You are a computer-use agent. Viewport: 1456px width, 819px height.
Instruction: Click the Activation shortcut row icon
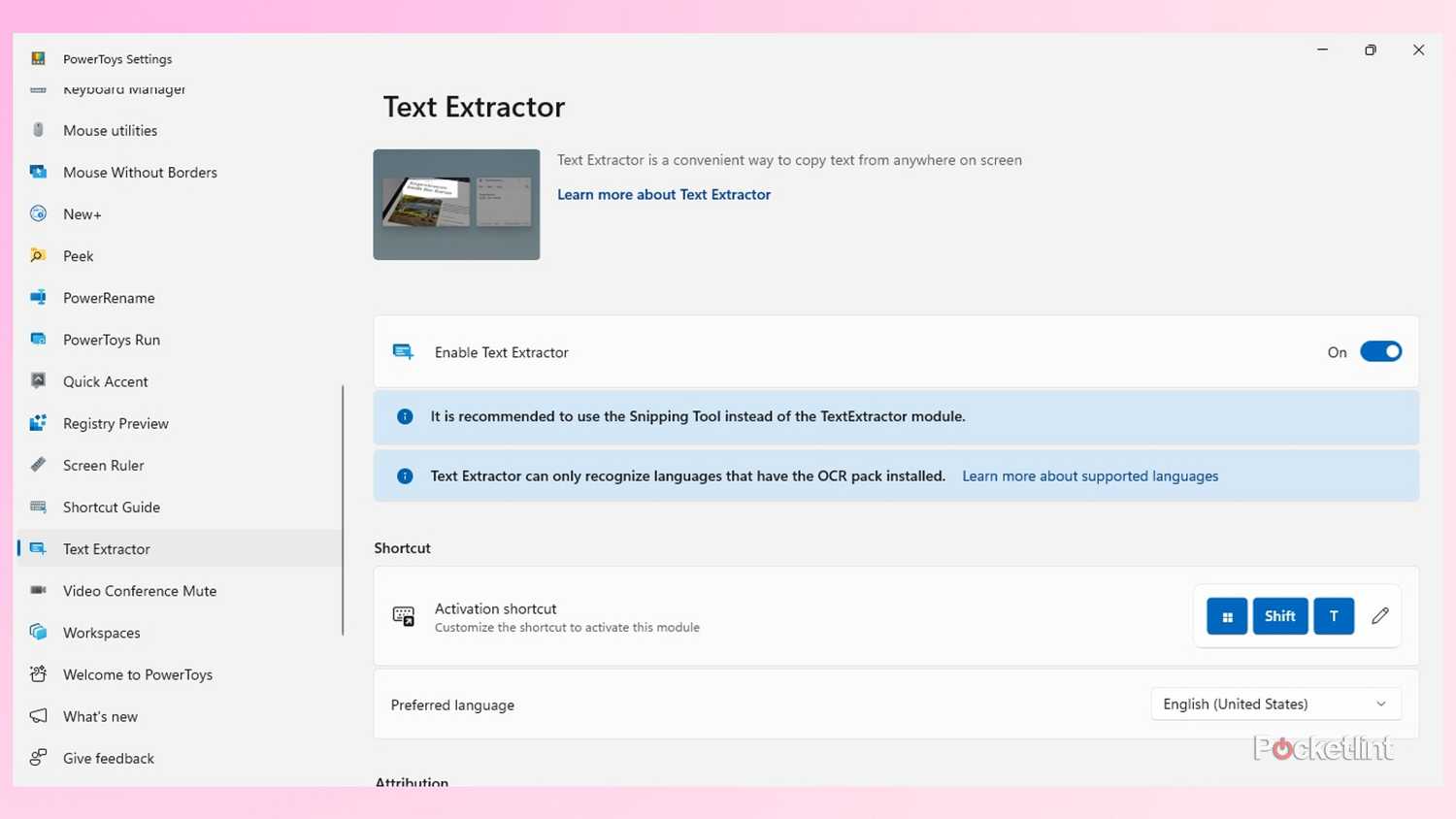point(403,616)
